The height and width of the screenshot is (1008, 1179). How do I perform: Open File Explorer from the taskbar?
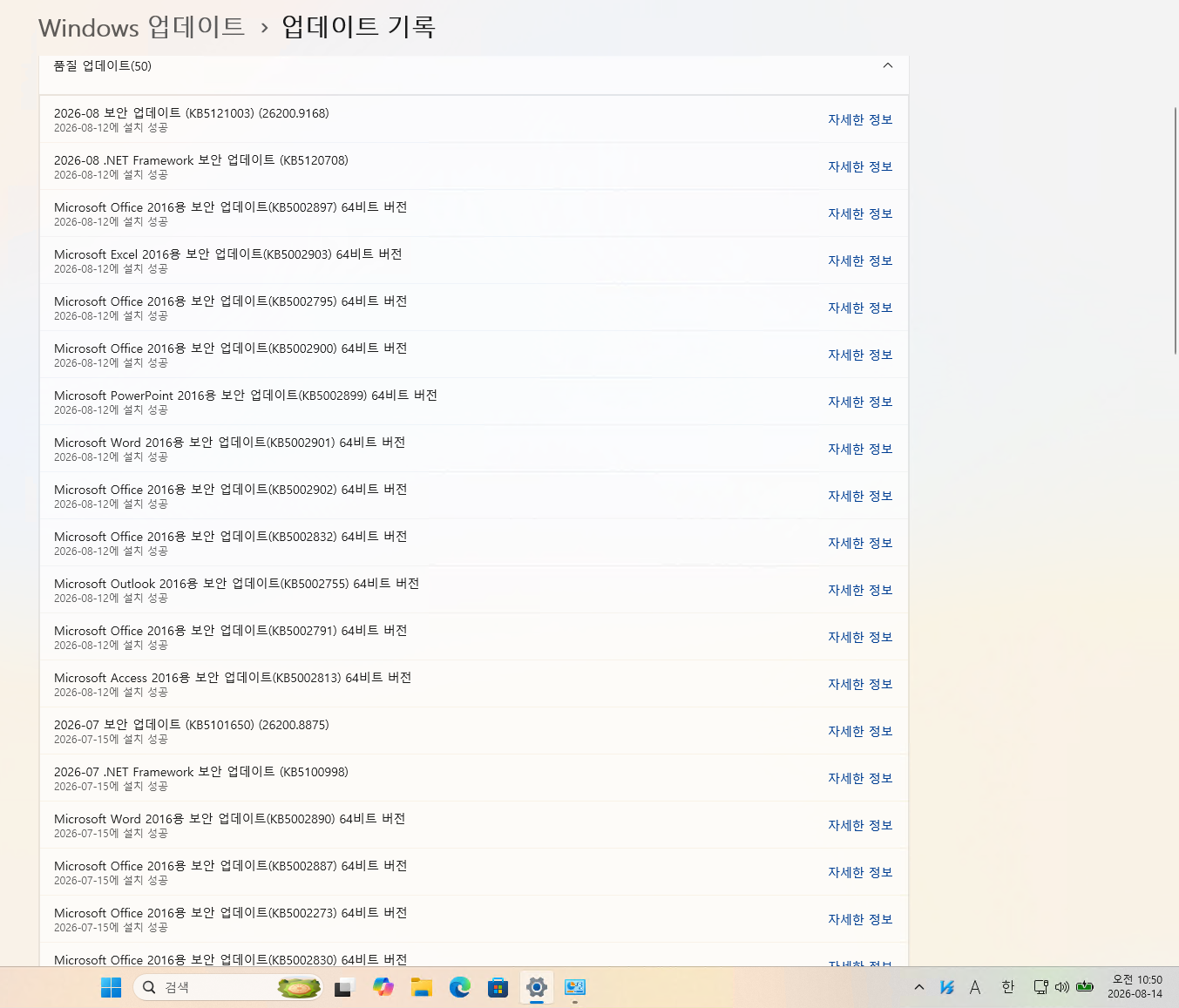422,987
